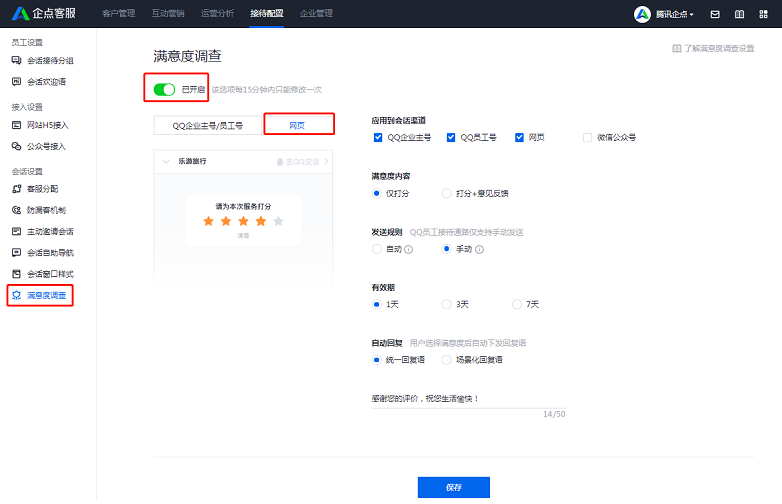Image resolution: width=782 pixels, height=504 pixels.
Task: Click info icon next to 自动
Action: (x=408, y=249)
